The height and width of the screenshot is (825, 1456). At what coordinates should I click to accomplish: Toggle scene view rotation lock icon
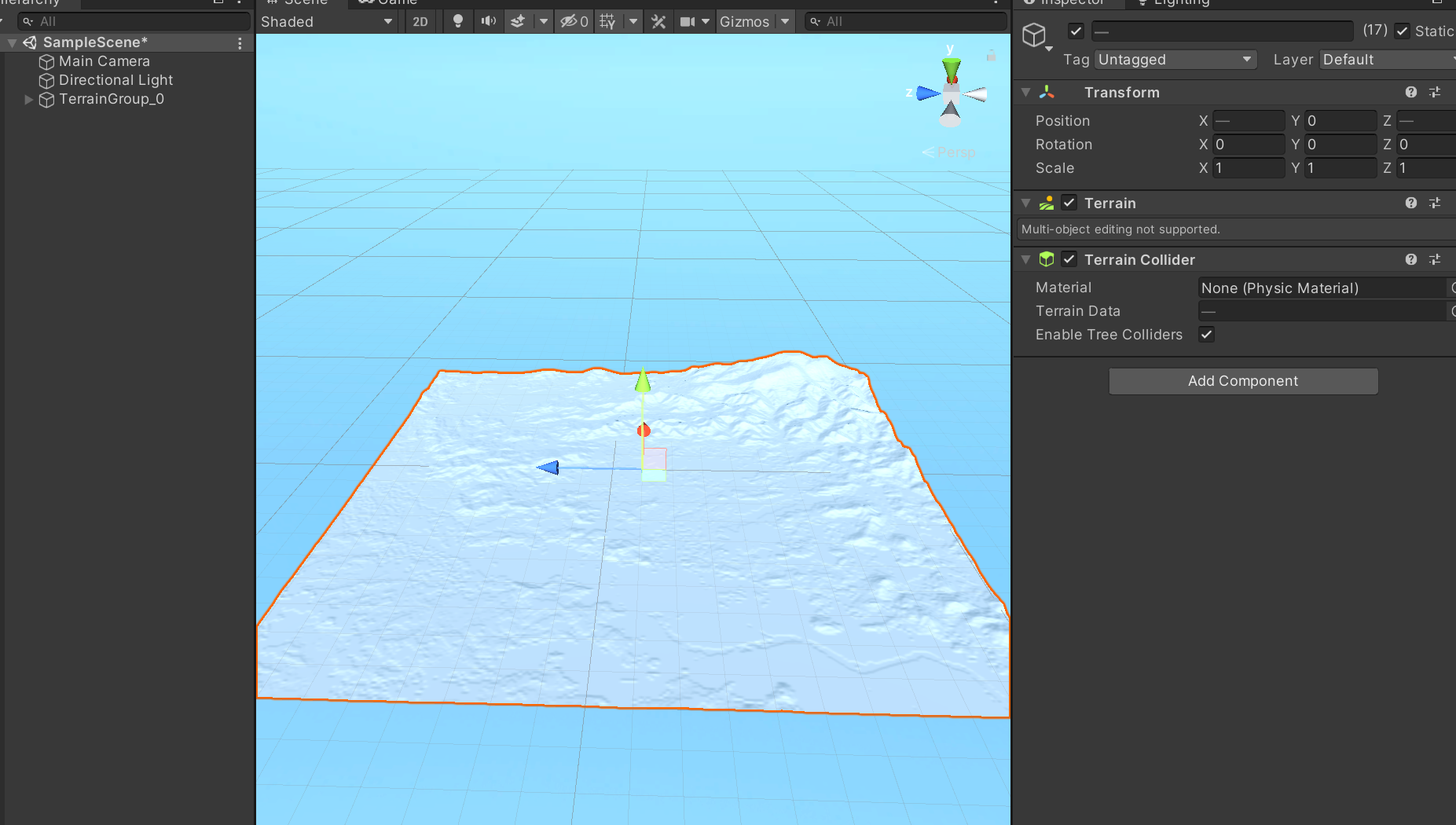tap(992, 56)
